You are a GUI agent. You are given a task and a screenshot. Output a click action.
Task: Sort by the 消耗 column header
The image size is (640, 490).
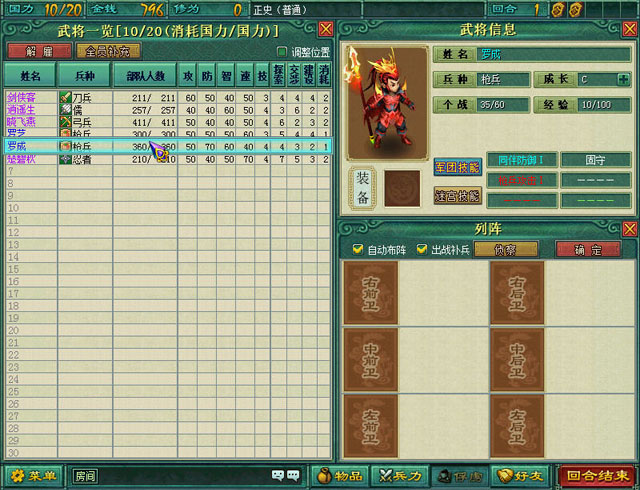coord(324,75)
